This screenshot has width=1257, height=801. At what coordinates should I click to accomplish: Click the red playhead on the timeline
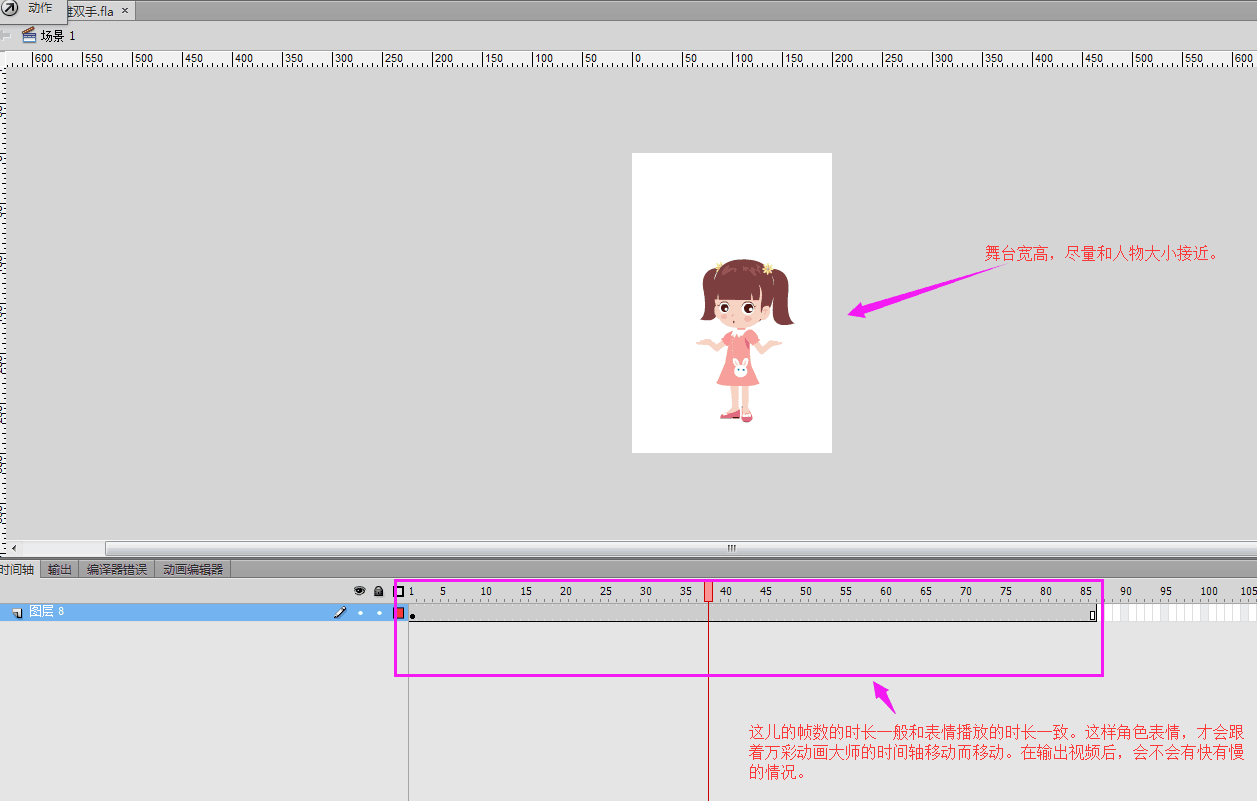(708, 591)
